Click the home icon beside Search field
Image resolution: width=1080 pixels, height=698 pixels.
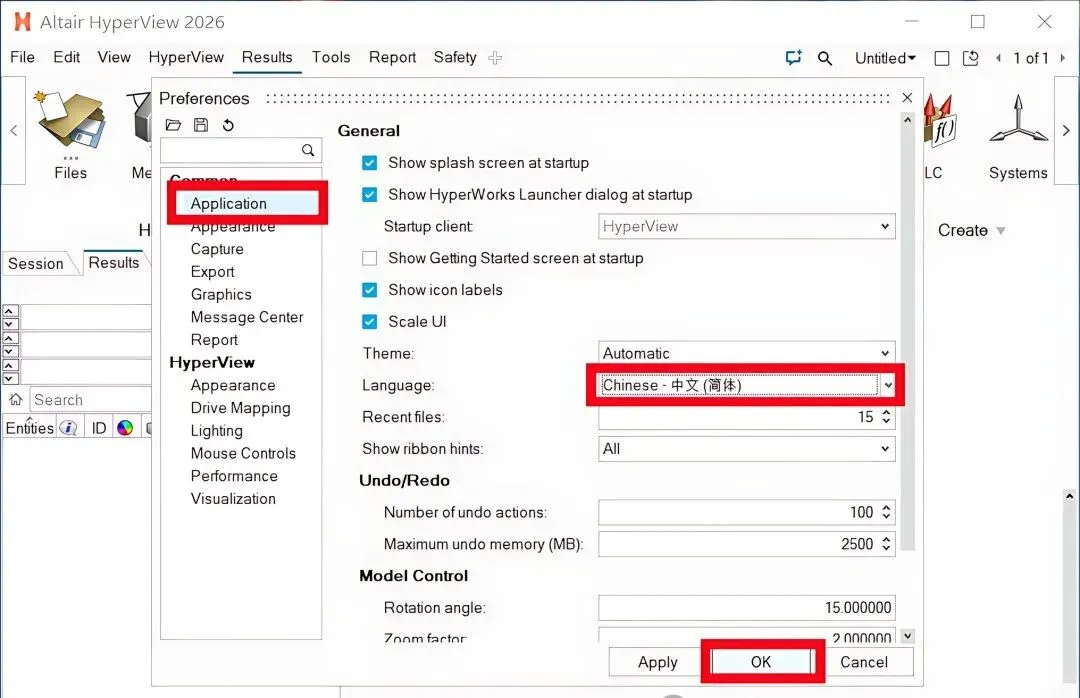coord(15,400)
